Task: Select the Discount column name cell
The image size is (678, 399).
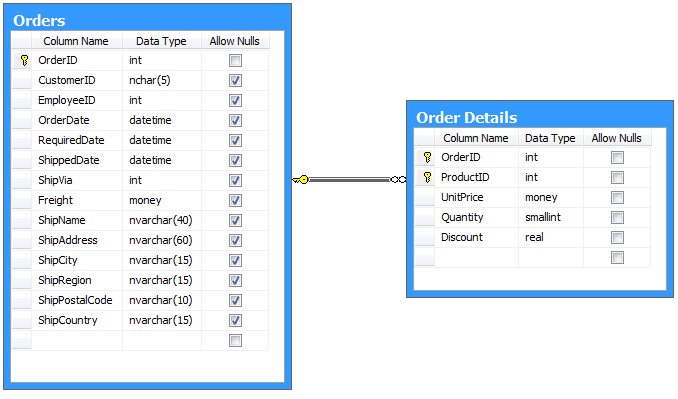Action: pos(476,237)
